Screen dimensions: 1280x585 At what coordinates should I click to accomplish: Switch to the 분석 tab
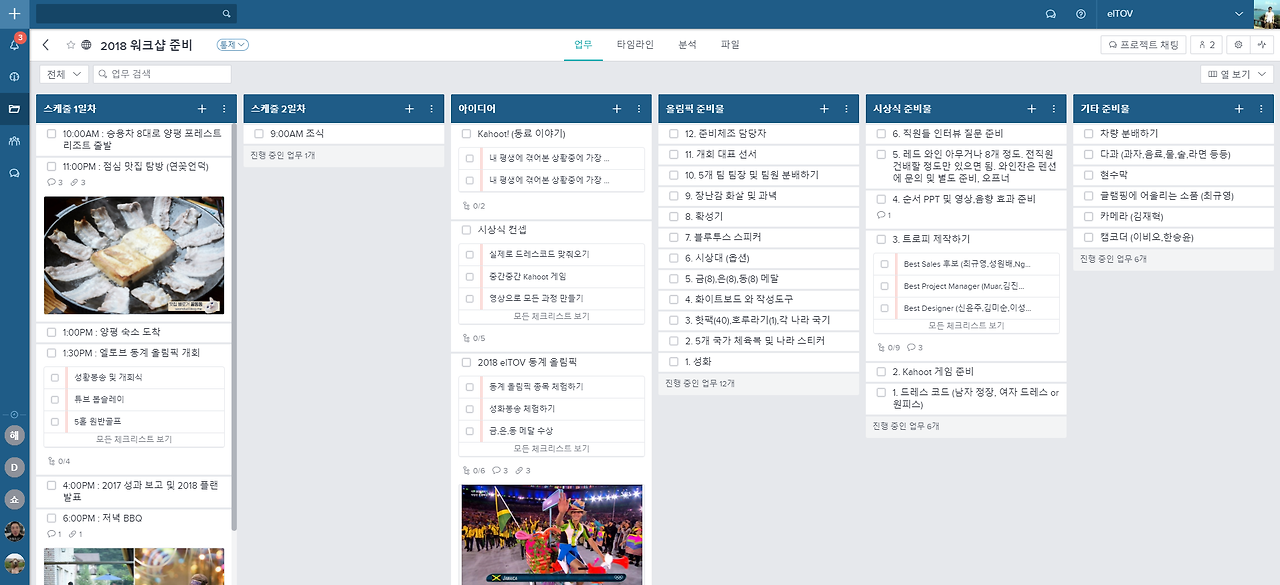coord(687,45)
